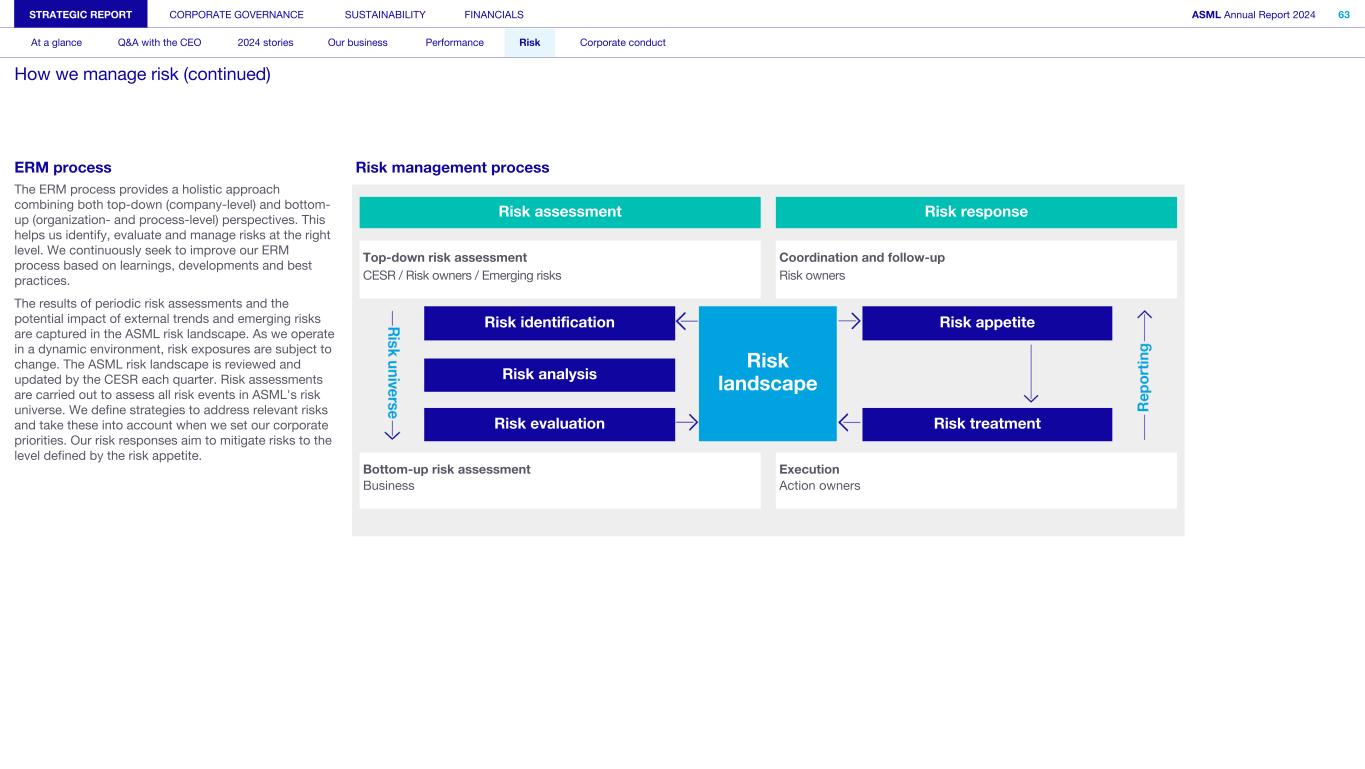This screenshot has height=769, width=1365.
Task: Select the highlighted Risk sub-tab
Action: pyautogui.click(x=529, y=42)
